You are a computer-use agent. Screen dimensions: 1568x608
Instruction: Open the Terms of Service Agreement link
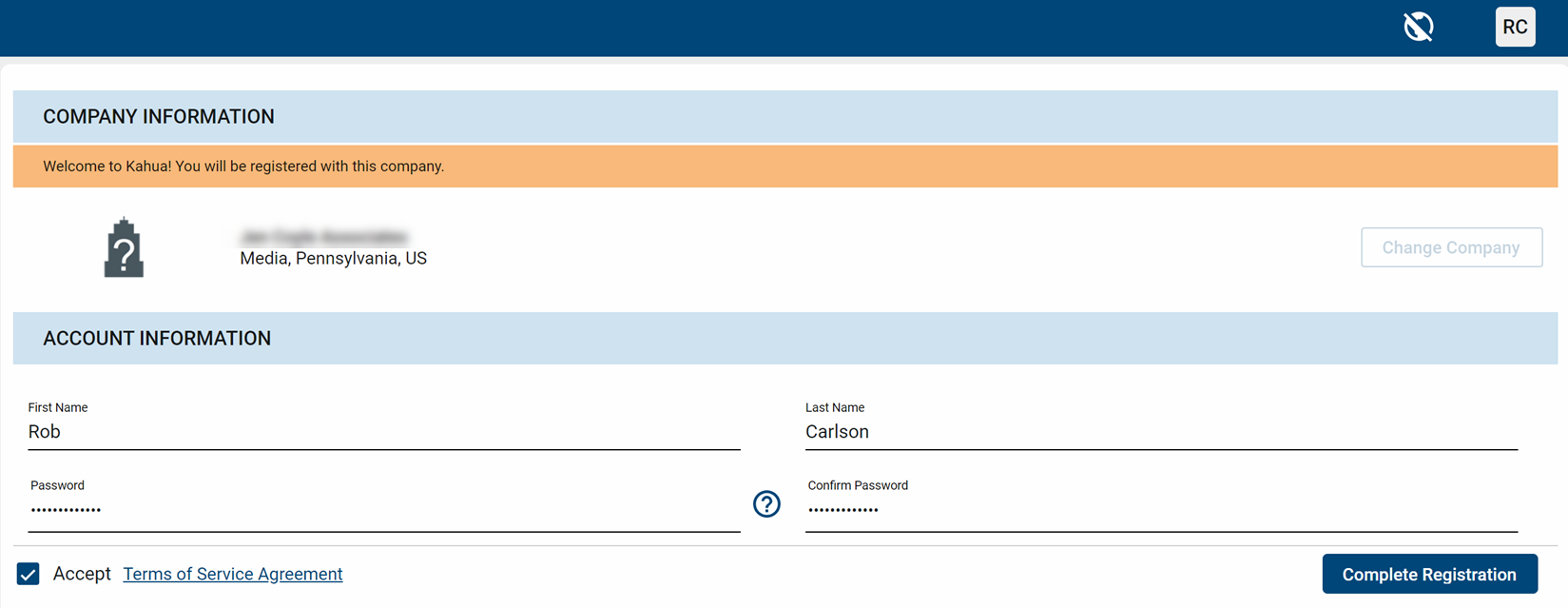(x=233, y=574)
